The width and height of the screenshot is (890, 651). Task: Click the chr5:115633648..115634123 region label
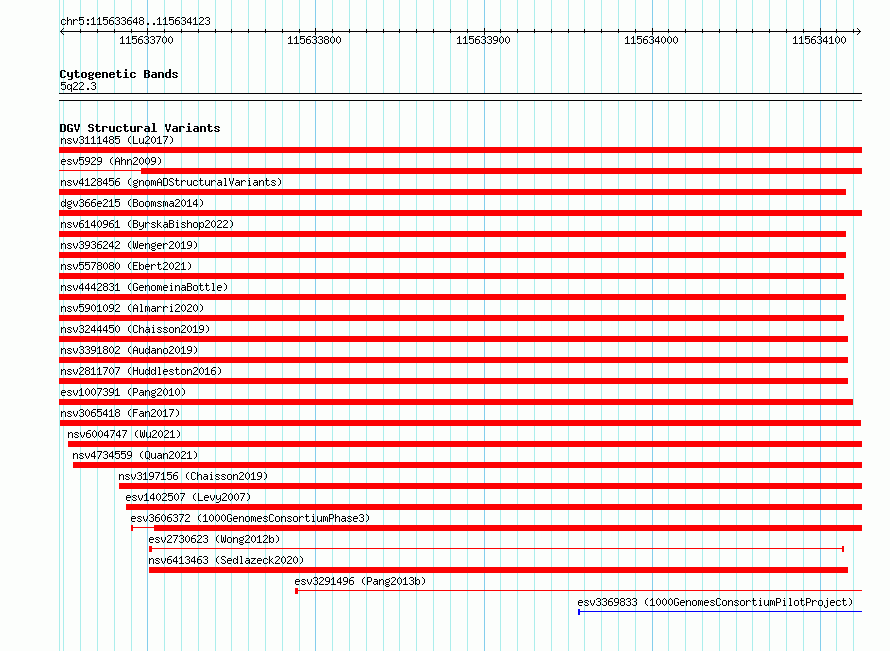point(135,21)
